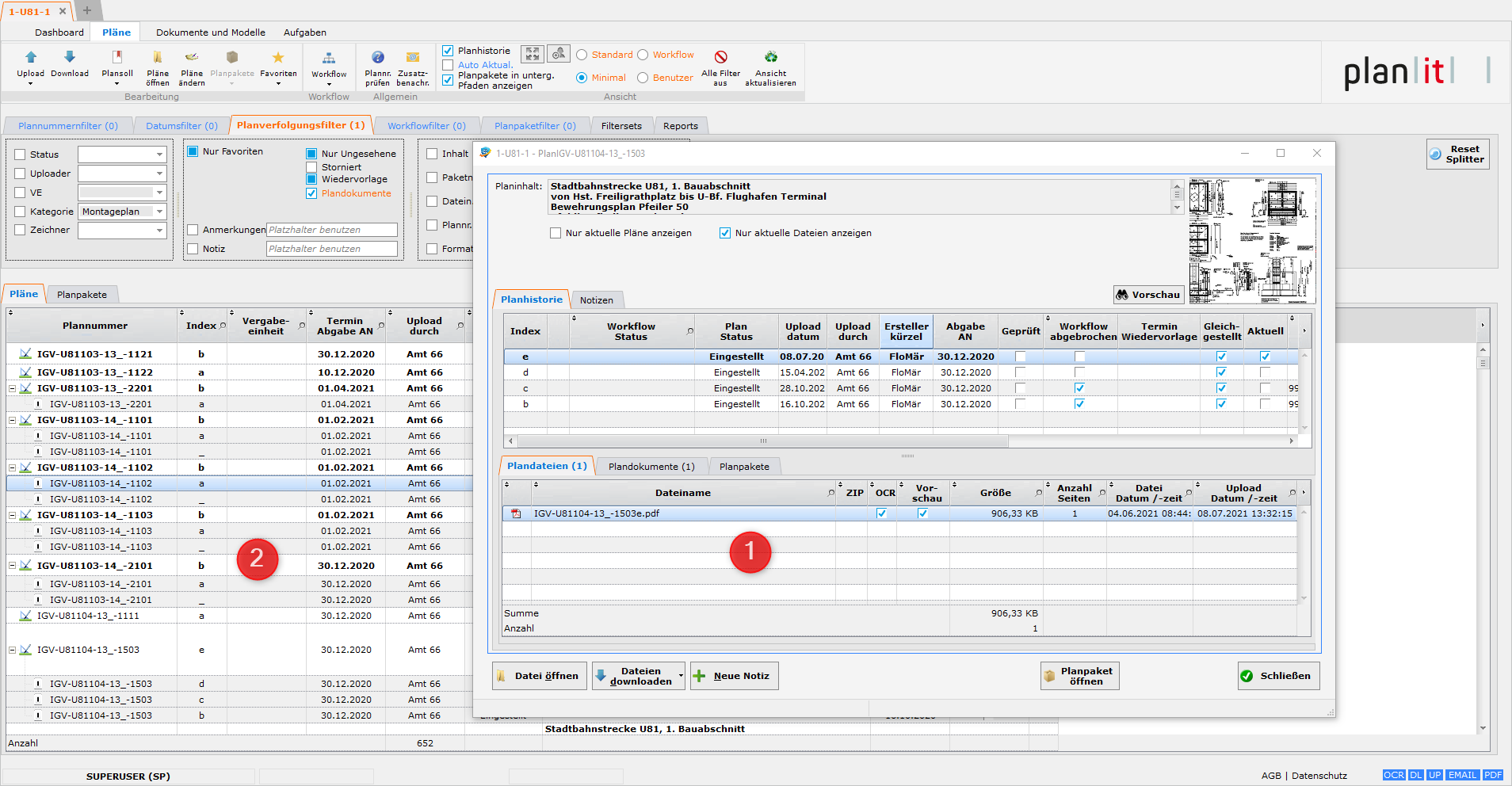Viewport: 1512px width, 786px height.
Task: Refresh view with Ansicht aktualisieren
Action: tap(770, 58)
